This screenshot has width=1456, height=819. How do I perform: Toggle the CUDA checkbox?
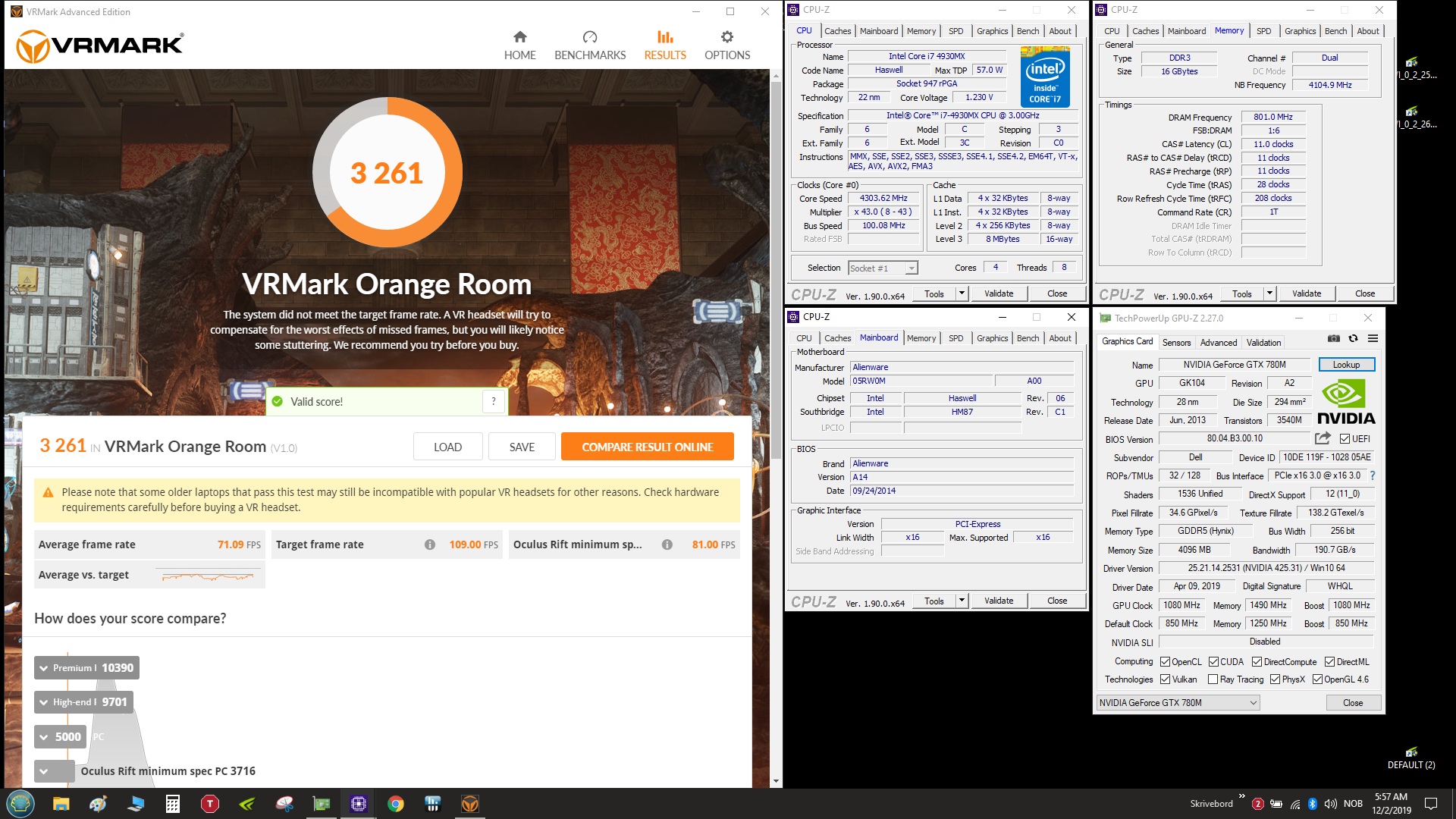coord(1213,662)
